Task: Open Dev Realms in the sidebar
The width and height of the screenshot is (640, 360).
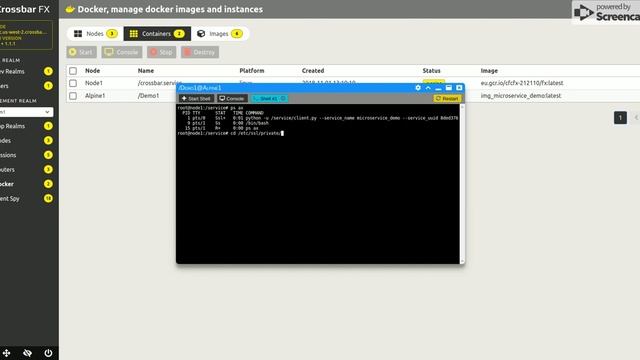Action: [13, 71]
